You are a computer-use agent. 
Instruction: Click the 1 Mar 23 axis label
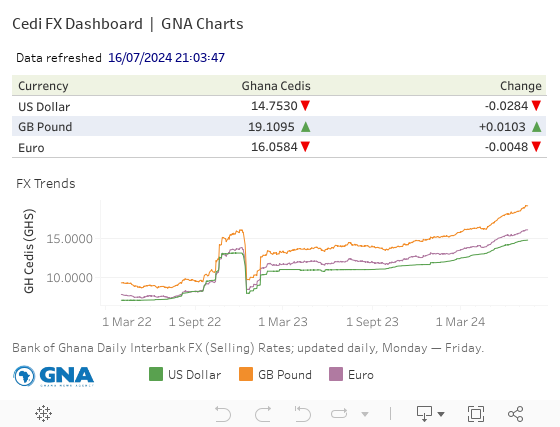[x=283, y=322]
